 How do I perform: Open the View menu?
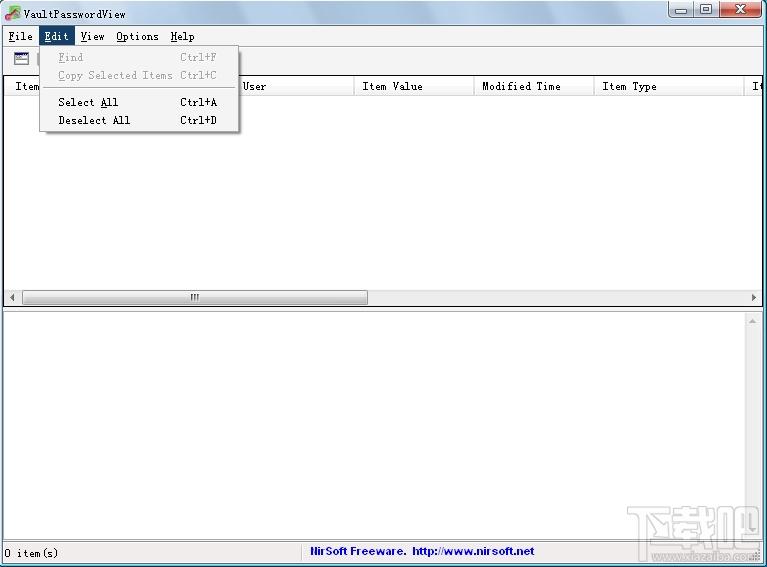click(92, 36)
